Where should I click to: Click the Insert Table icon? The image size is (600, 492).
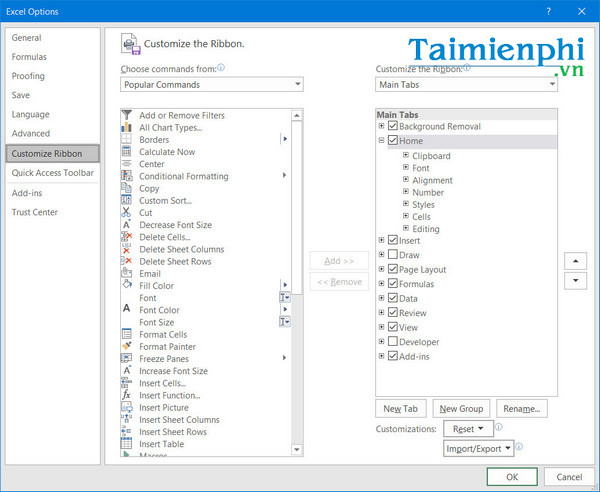[127, 444]
